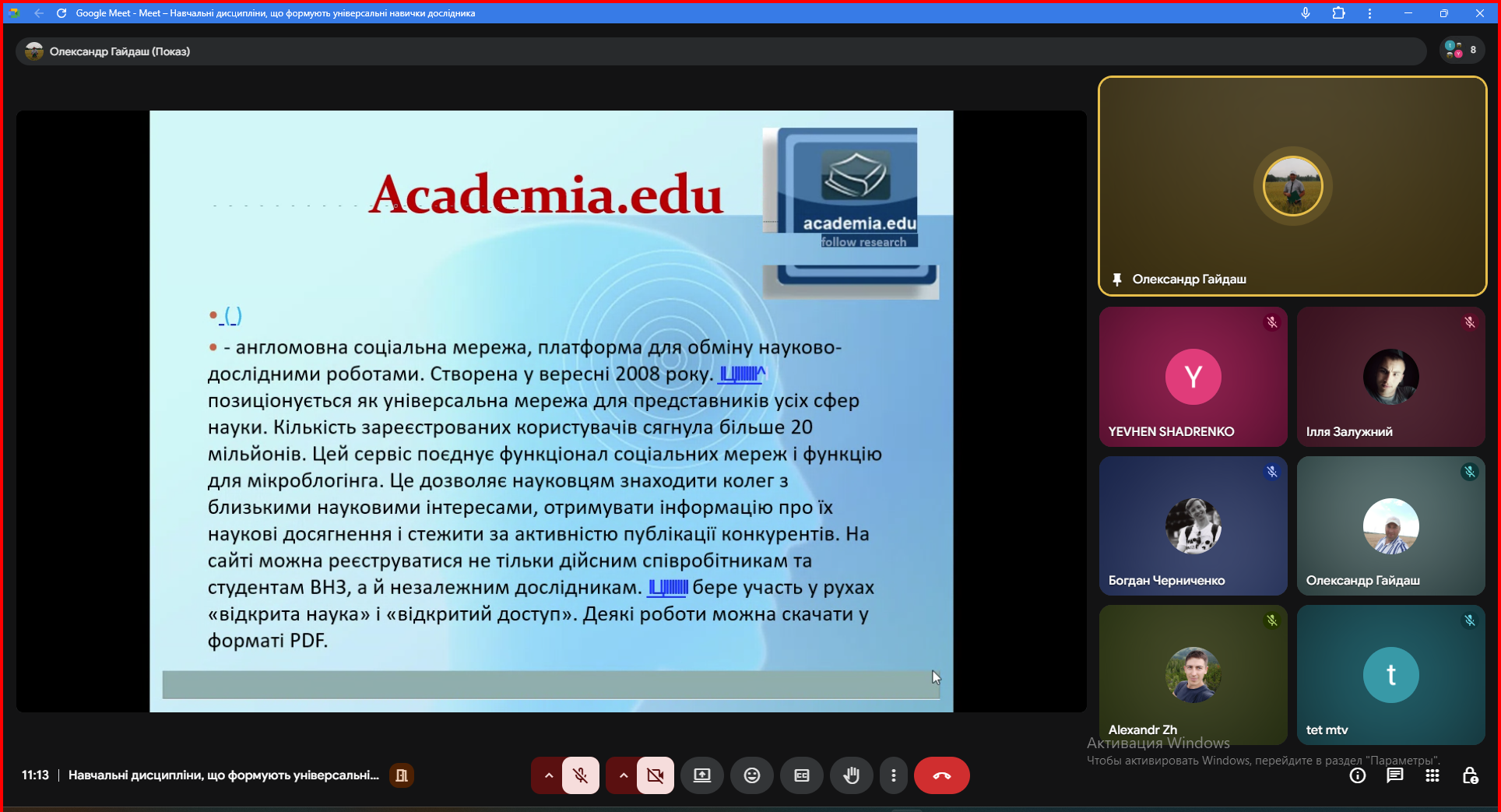
Task: Open the underlined link after "2008 року."
Action: (741, 374)
